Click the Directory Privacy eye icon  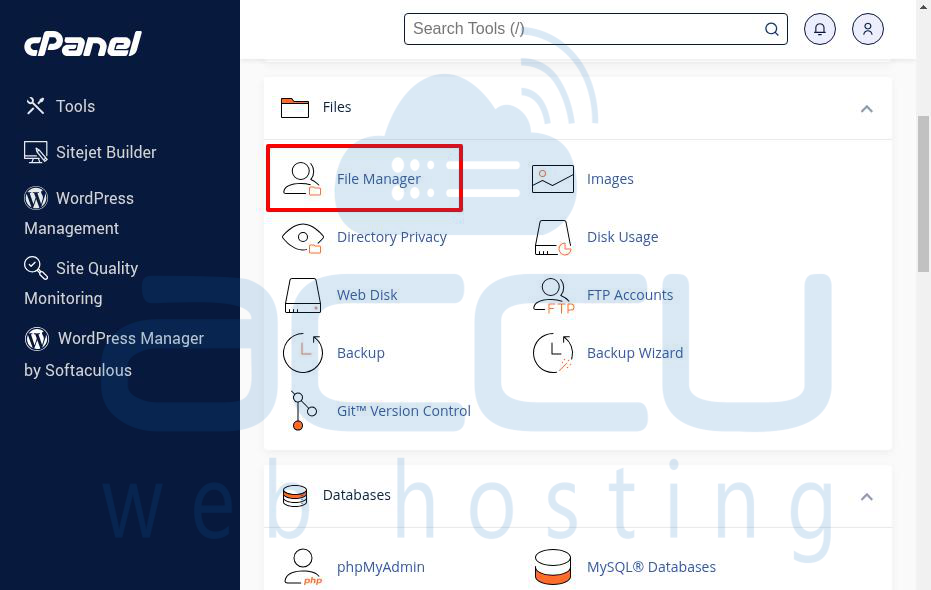tap(302, 238)
